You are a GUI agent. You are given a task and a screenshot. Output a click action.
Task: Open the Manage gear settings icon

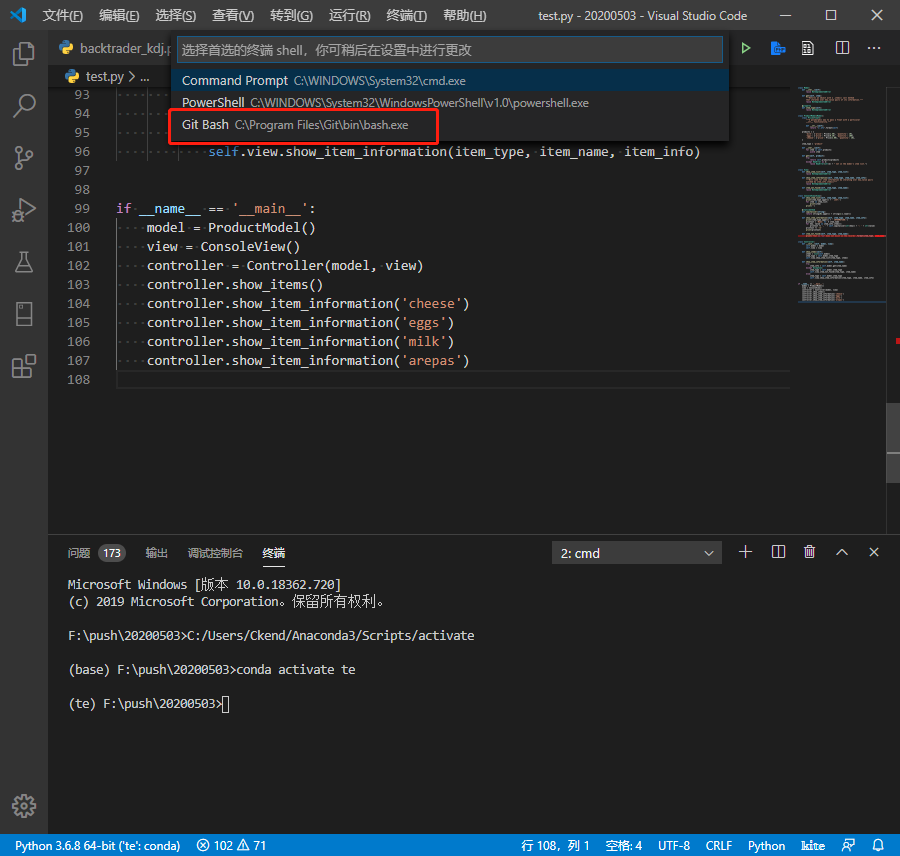click(x=23, y=805)
